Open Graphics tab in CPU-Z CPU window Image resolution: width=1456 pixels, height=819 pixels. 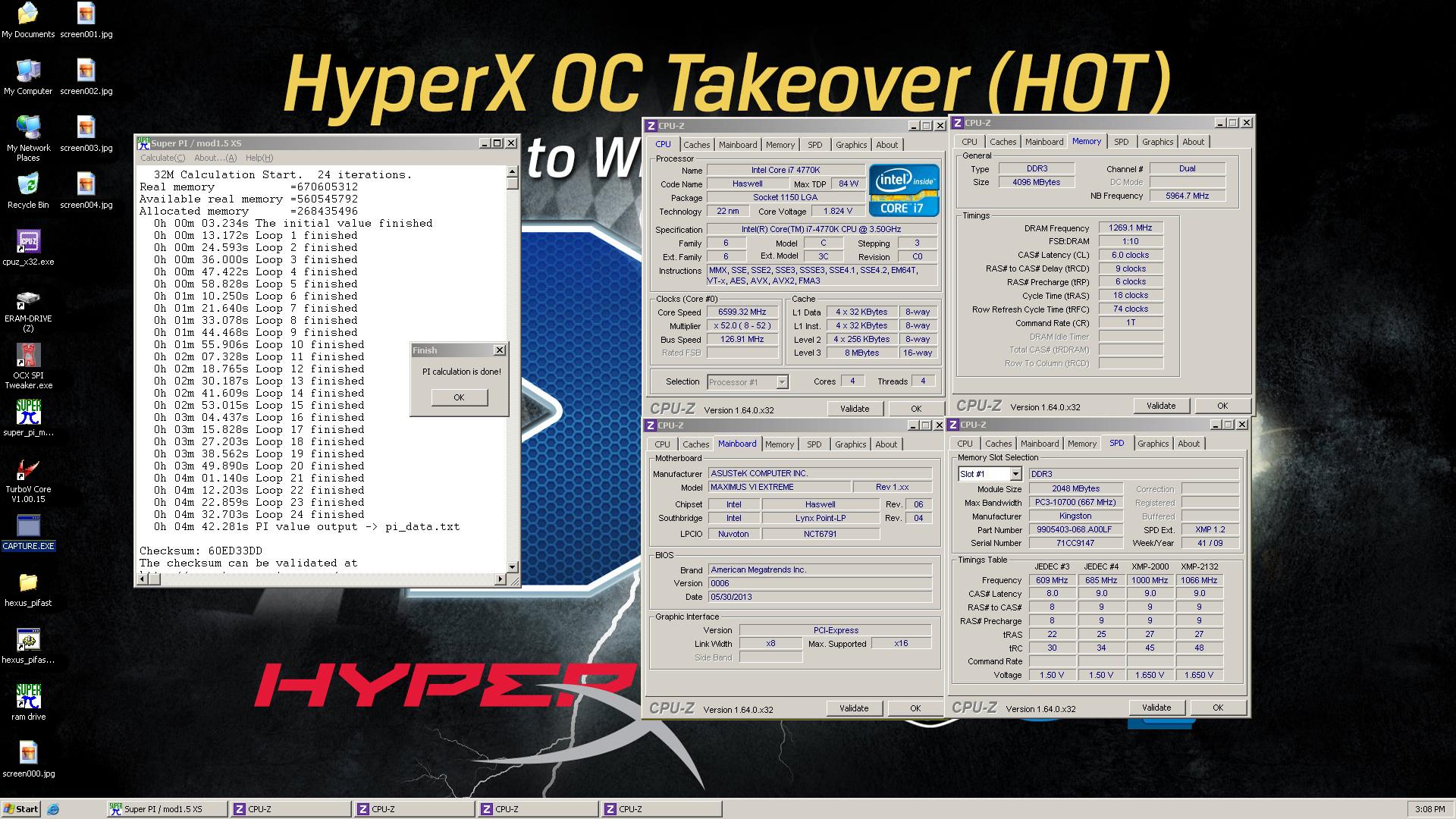851,145
